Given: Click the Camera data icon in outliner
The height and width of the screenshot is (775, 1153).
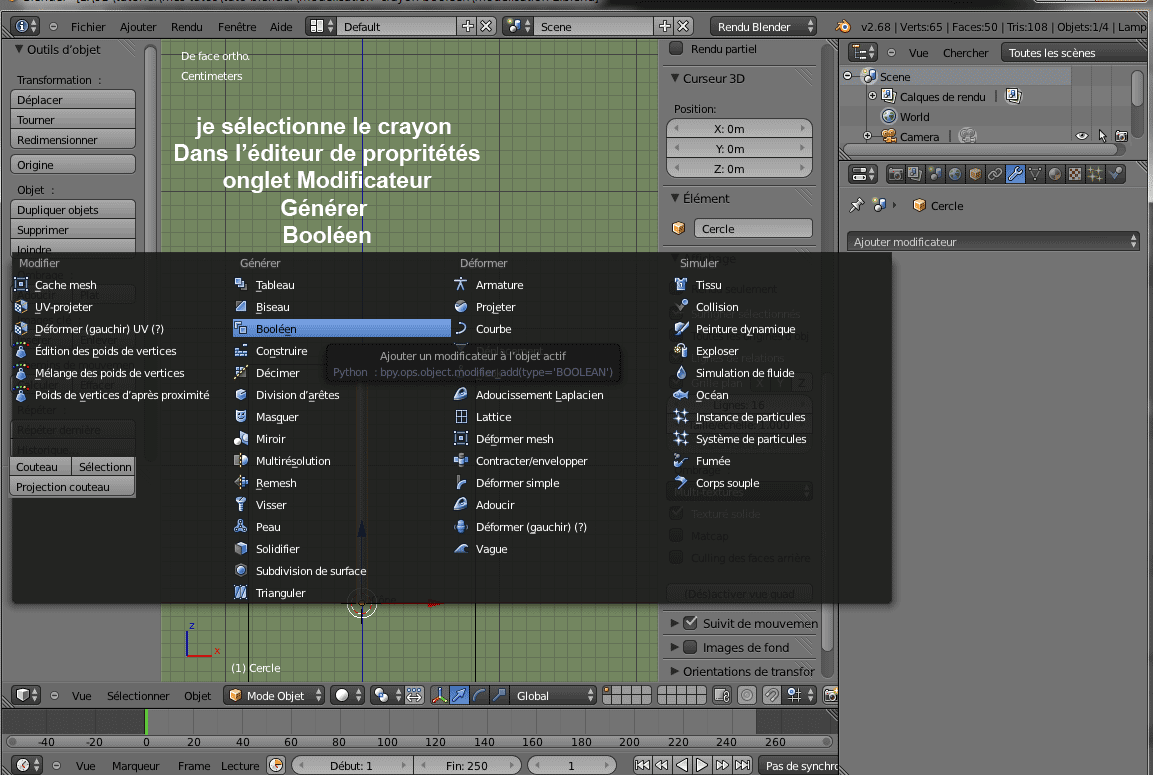Looking at the screenshot, I should (968, 136).
